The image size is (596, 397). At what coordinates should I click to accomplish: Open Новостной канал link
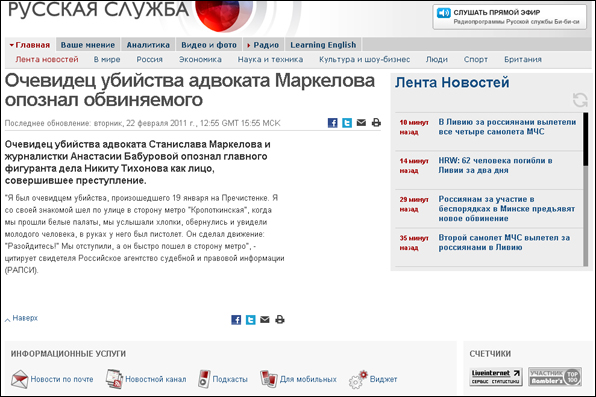[x=156, y=379]
